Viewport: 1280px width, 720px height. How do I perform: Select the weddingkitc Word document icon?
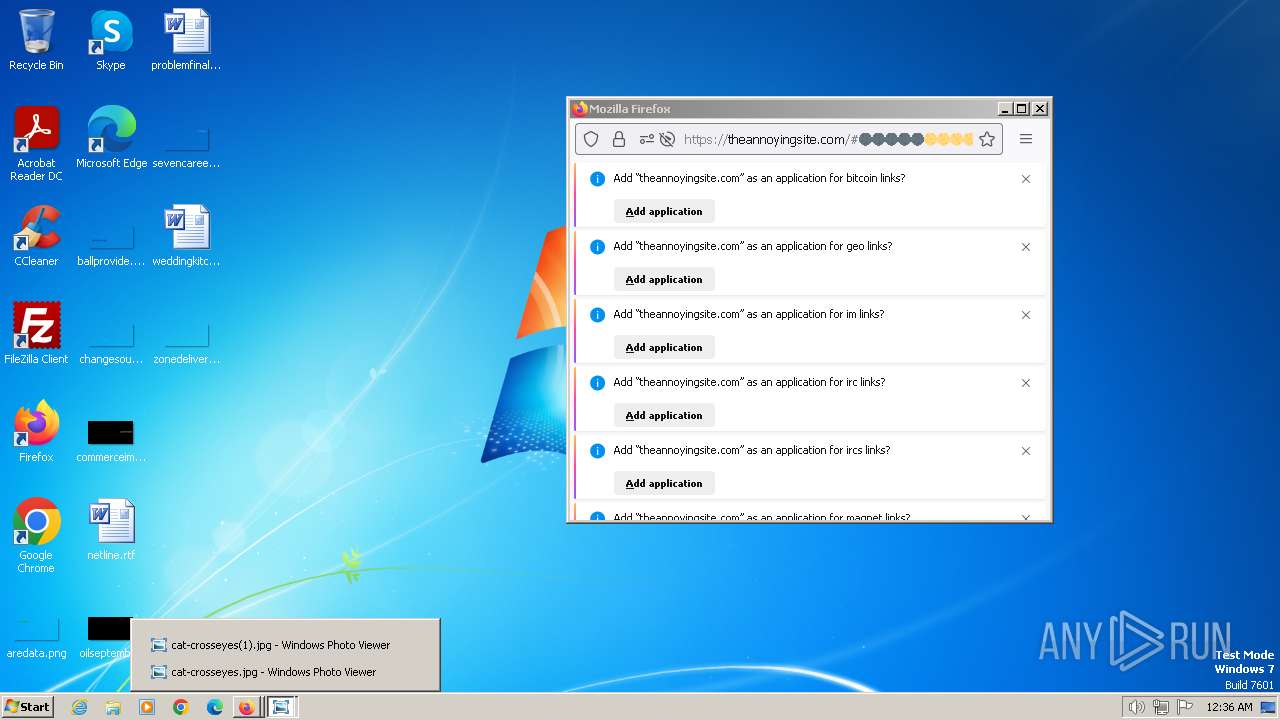(186, 236)
